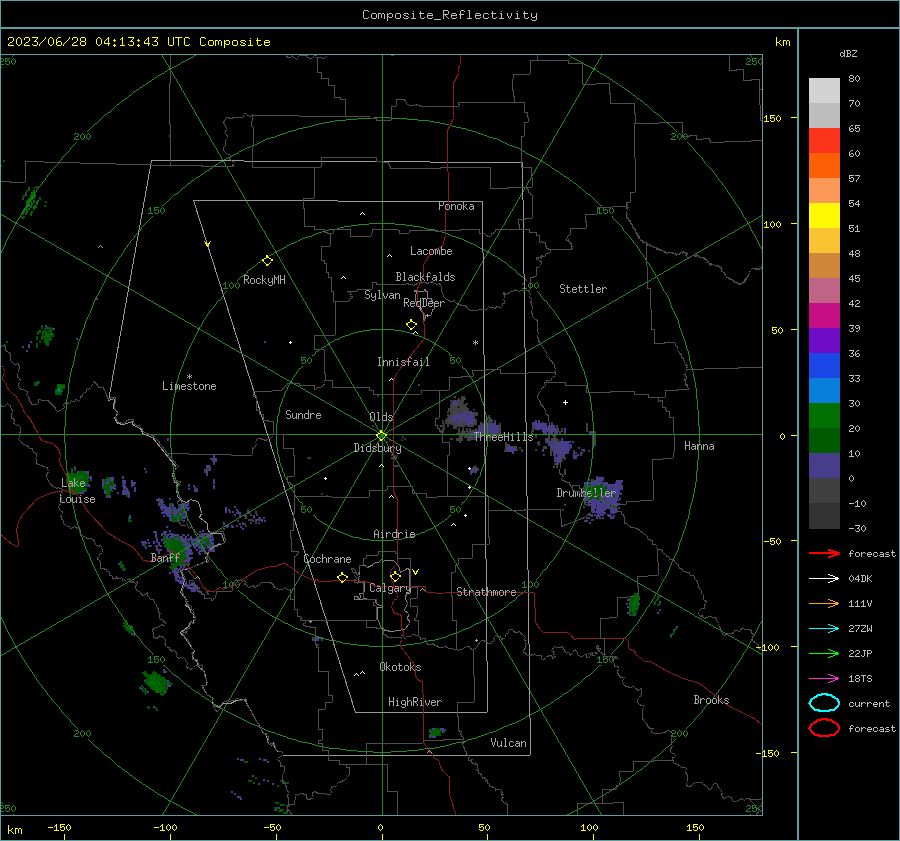Click the magenta 18TS arrow legend icon
The image size is (900, 841).
(x=824, y=679)
